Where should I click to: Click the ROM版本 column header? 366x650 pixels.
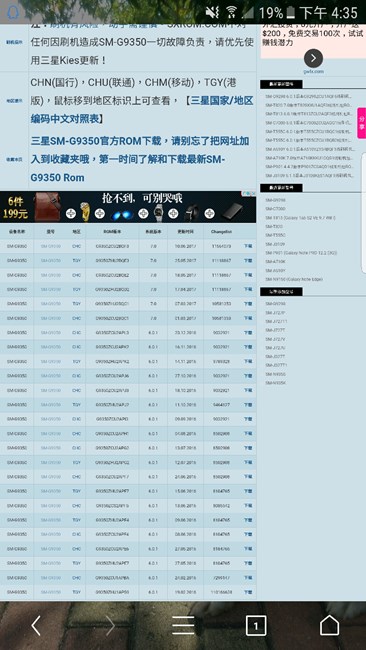112,231
